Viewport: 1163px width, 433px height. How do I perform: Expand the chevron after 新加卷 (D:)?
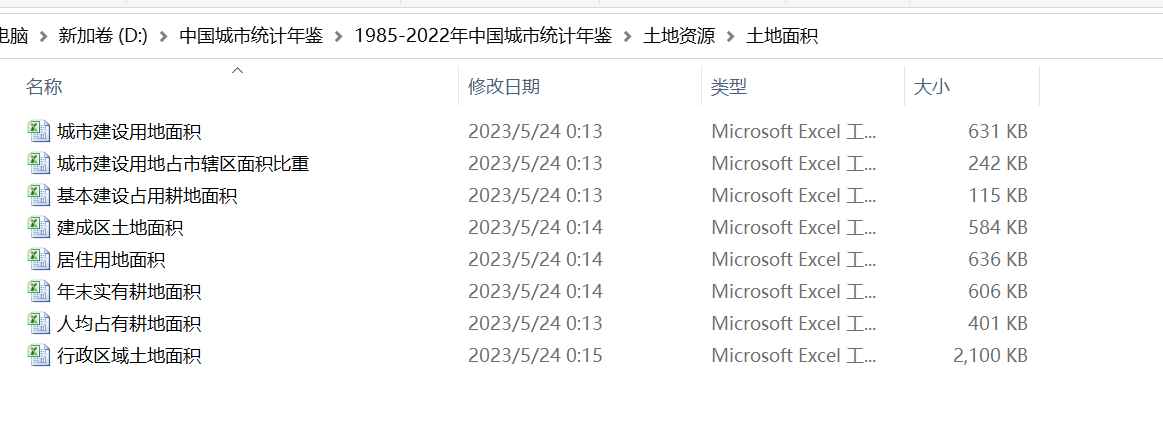click(x=163, y=36)
